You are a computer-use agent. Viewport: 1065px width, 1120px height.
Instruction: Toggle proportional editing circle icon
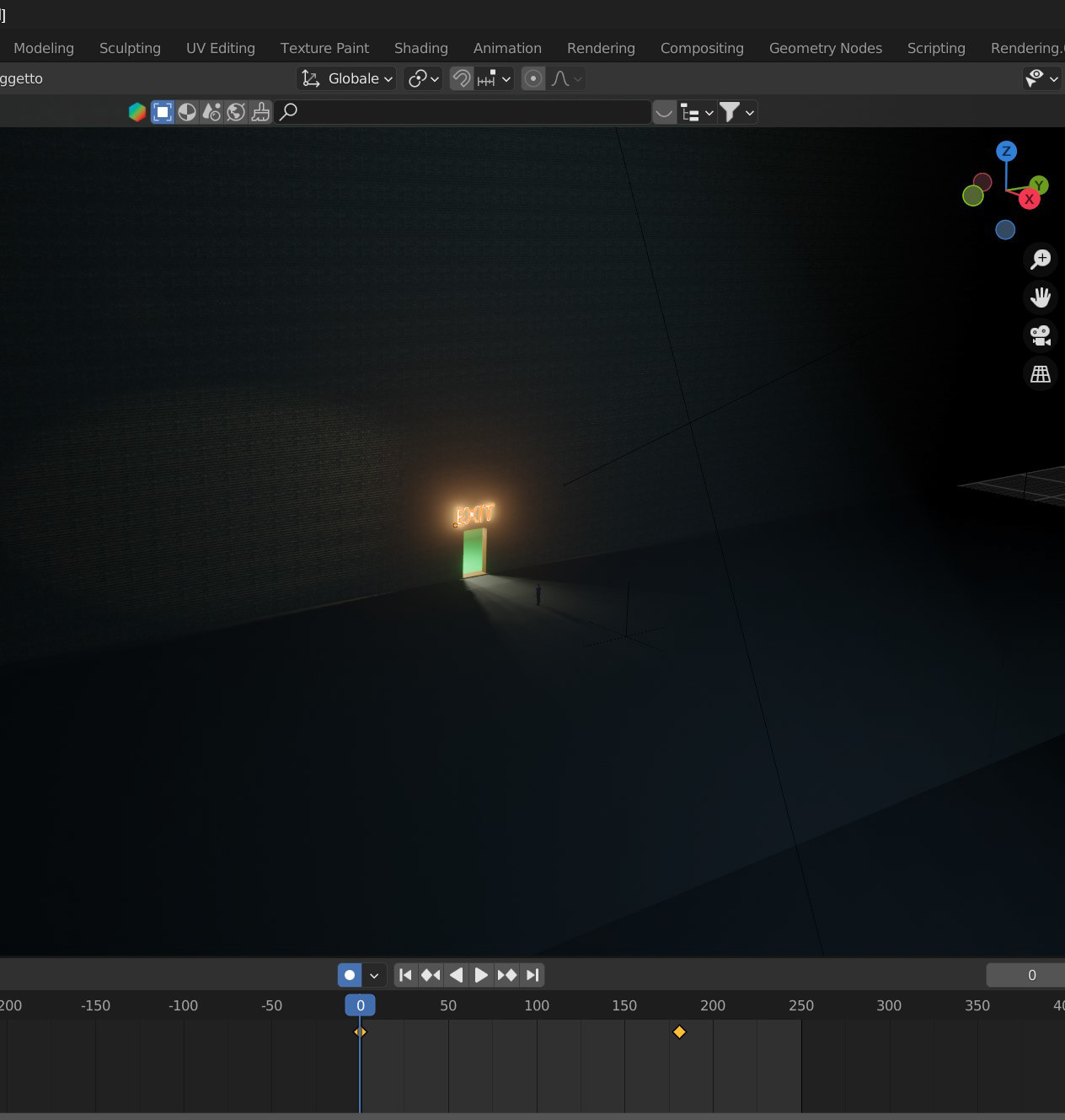533,78
